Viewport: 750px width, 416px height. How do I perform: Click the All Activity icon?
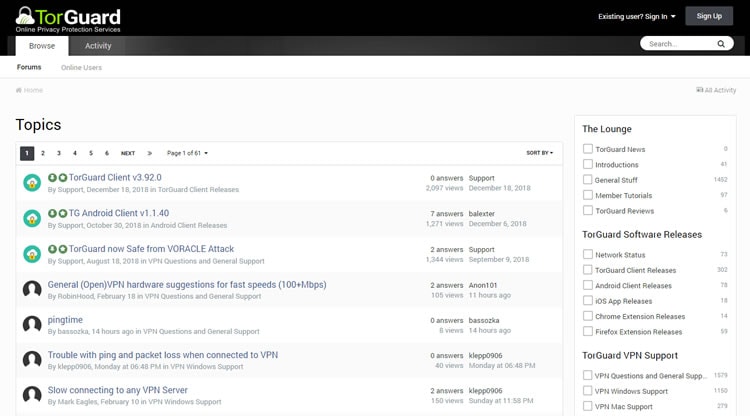tap(699, 90)
